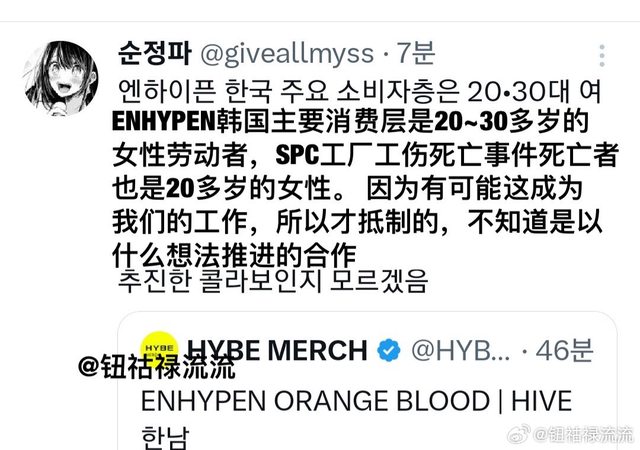Image resolution: width=640 pixels, height=450 pixels.
Task: Open the HYBE MERCH account name
Action: (x=277, y=350)
